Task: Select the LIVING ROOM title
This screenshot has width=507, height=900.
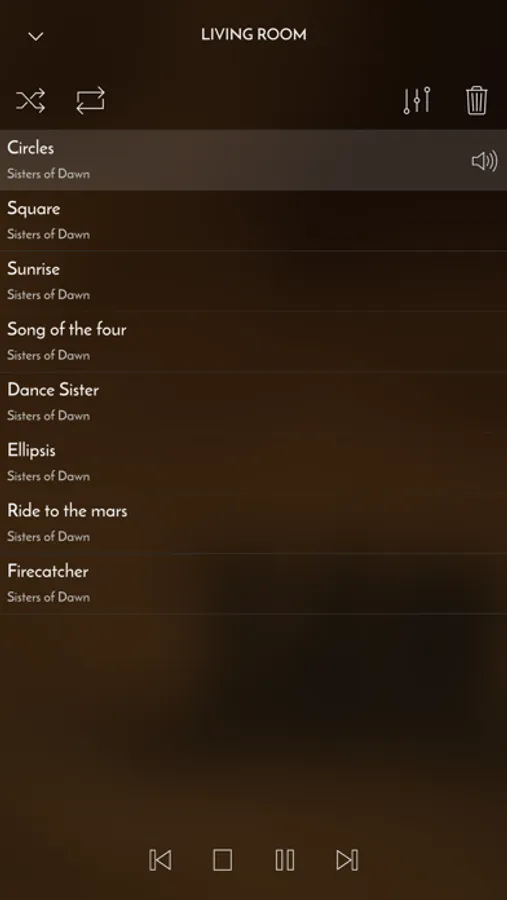Action: click(x=254, y=34)
